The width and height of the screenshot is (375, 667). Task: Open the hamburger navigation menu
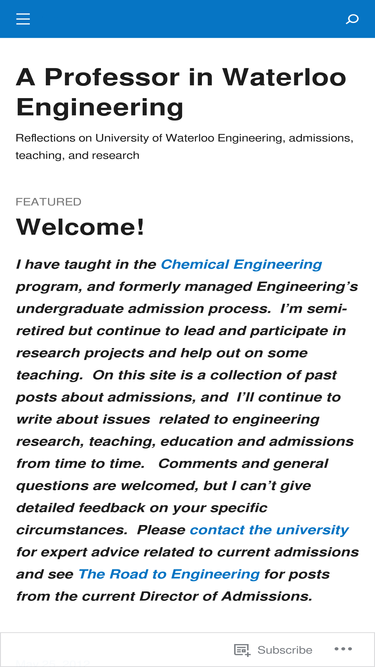pos(23,19)
